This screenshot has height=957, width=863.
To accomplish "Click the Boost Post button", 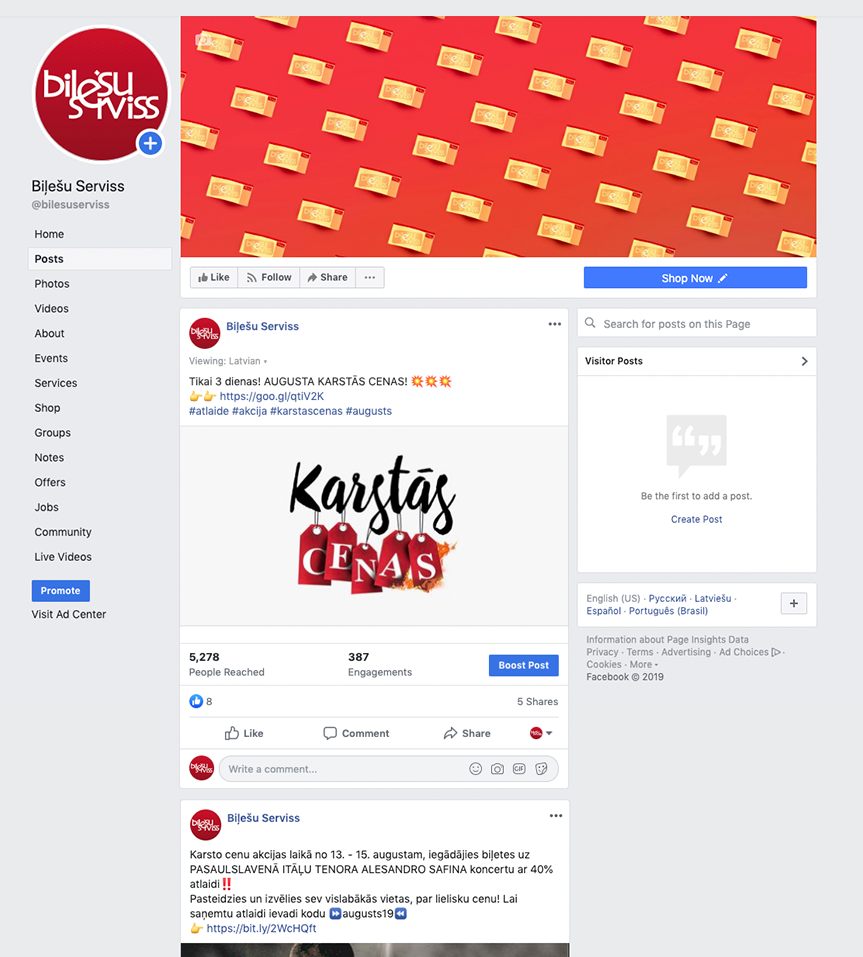I will (524, 665).
